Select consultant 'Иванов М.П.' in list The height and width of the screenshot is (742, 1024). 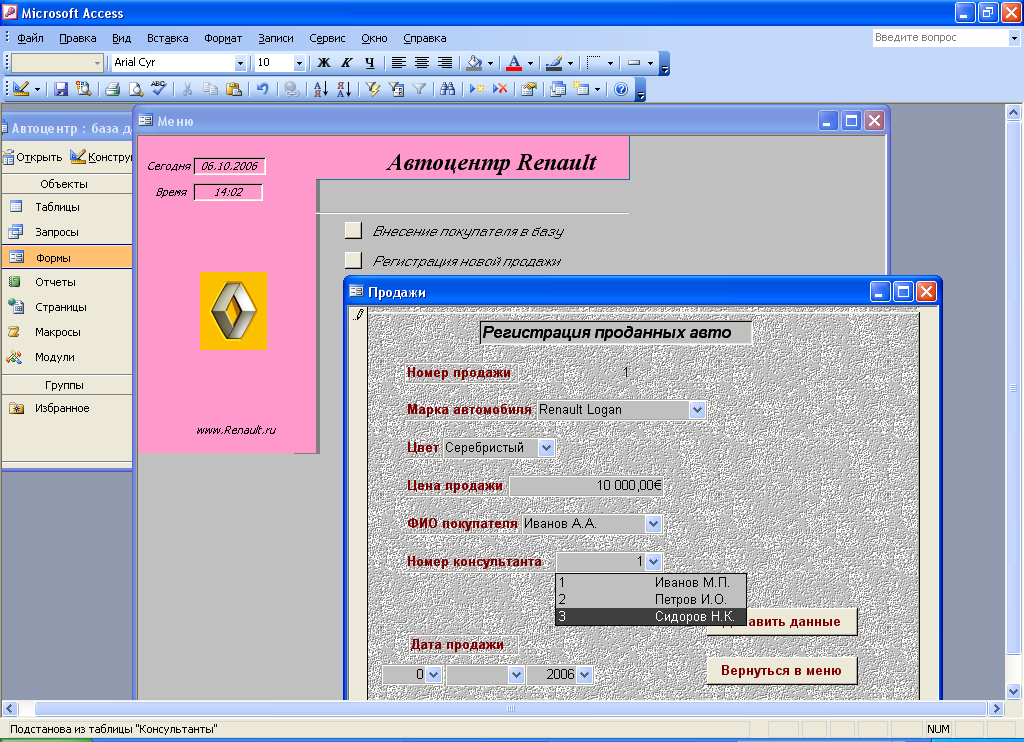[650, 582]
